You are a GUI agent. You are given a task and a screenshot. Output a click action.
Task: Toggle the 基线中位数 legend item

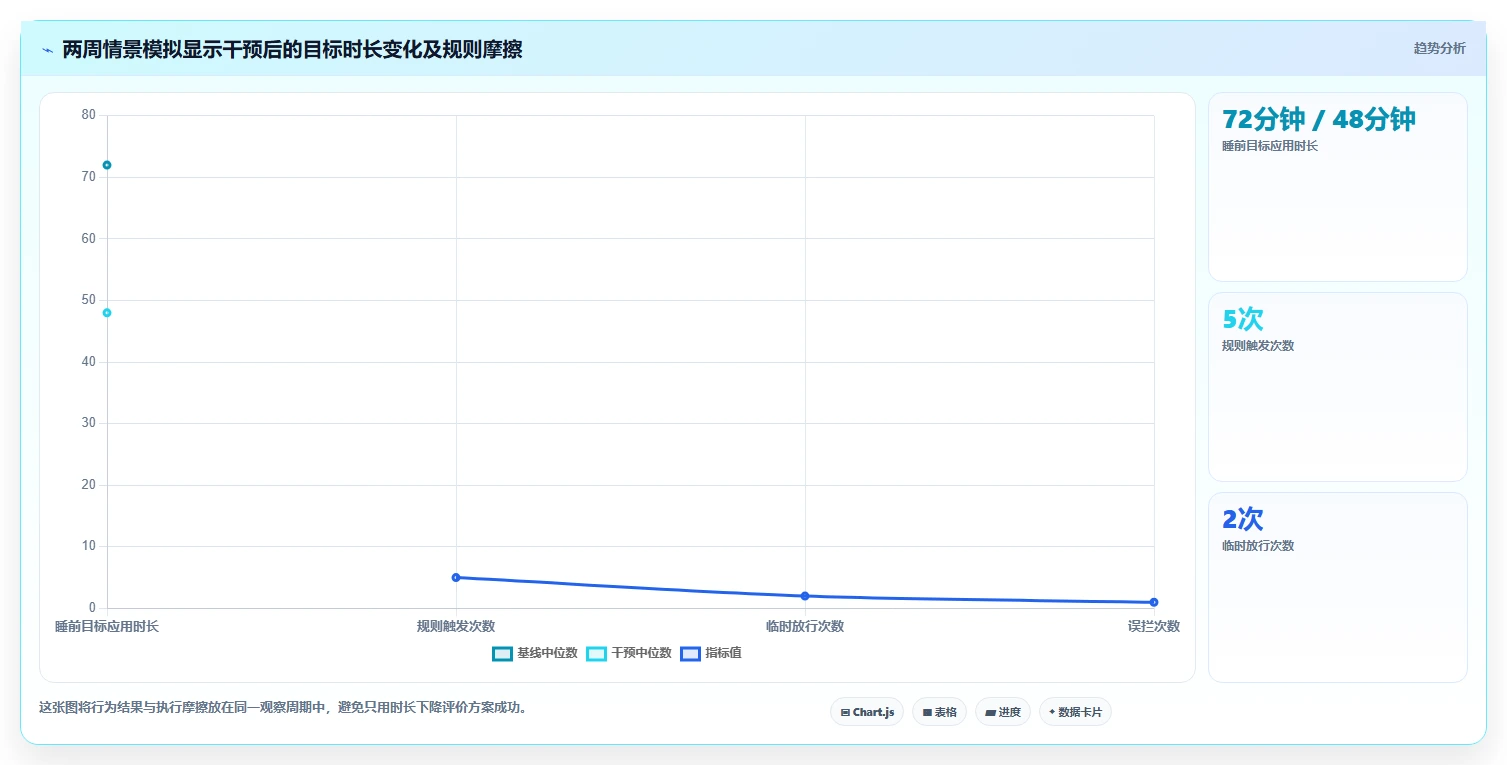535,653
